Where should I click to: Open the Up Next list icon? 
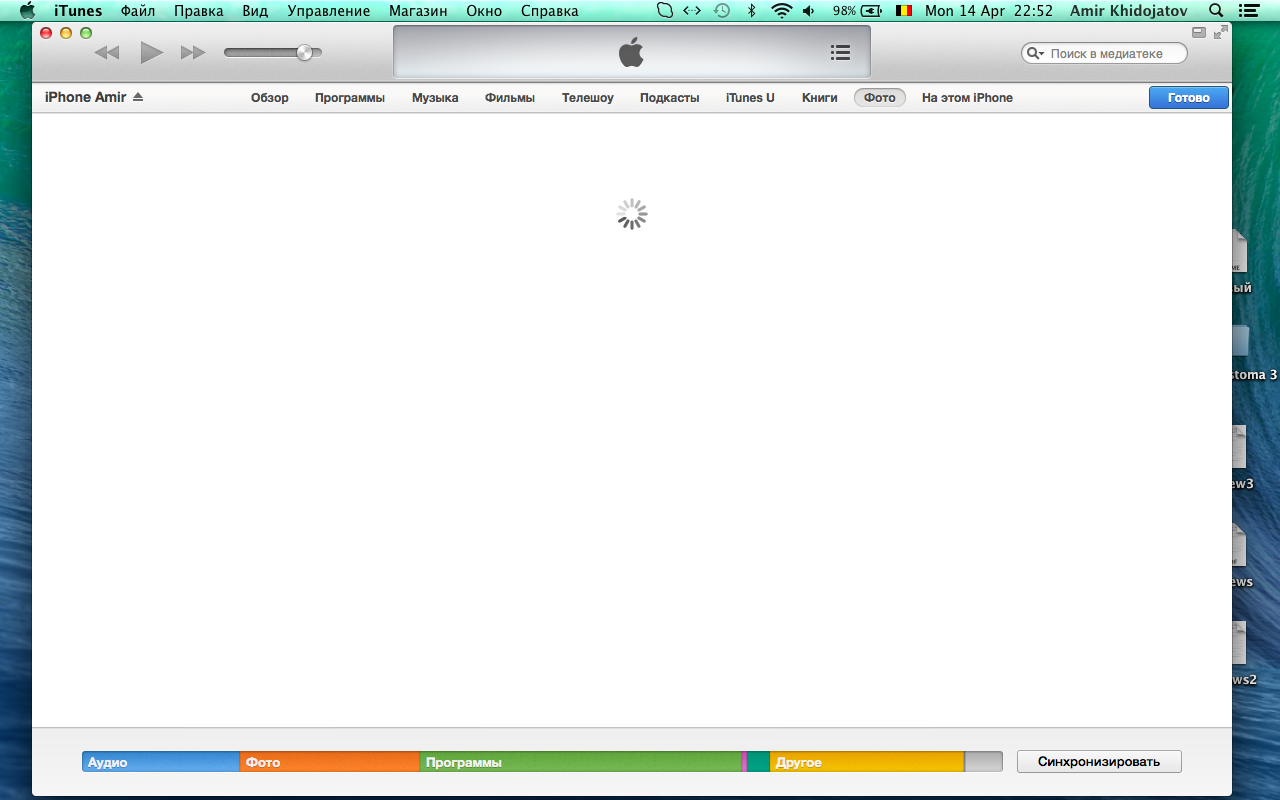(x=840, y=52)
